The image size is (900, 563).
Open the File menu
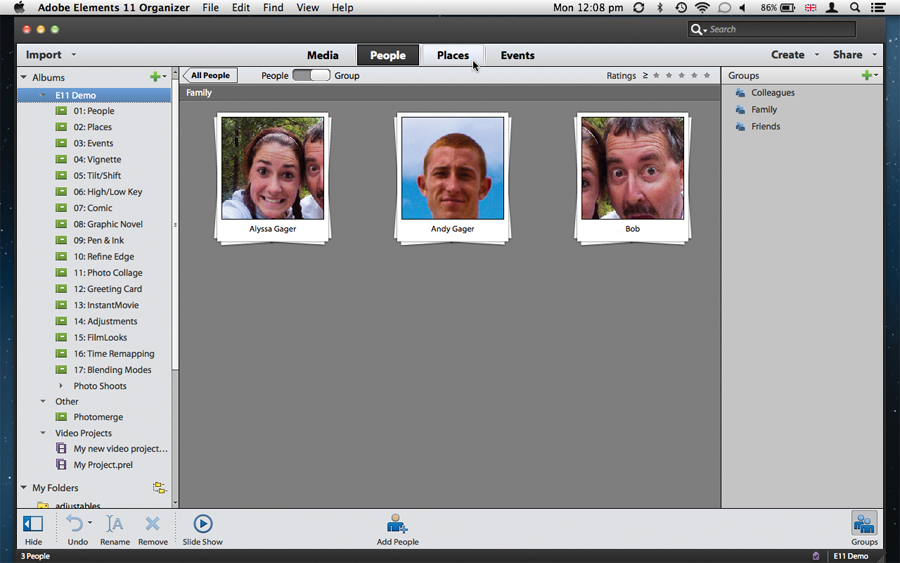210,7
